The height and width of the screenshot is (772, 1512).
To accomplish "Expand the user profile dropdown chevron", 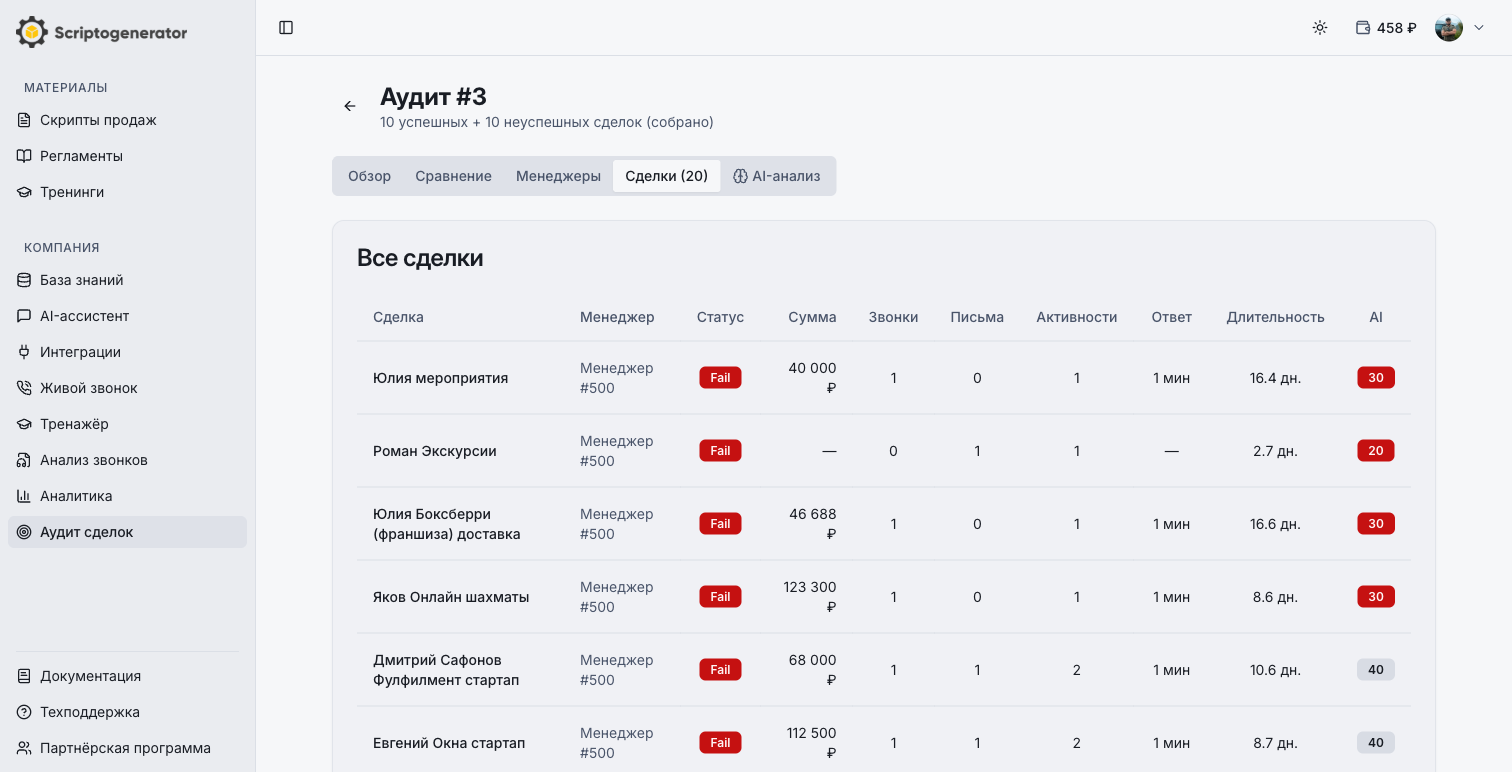I will [x=1479, y=28].
